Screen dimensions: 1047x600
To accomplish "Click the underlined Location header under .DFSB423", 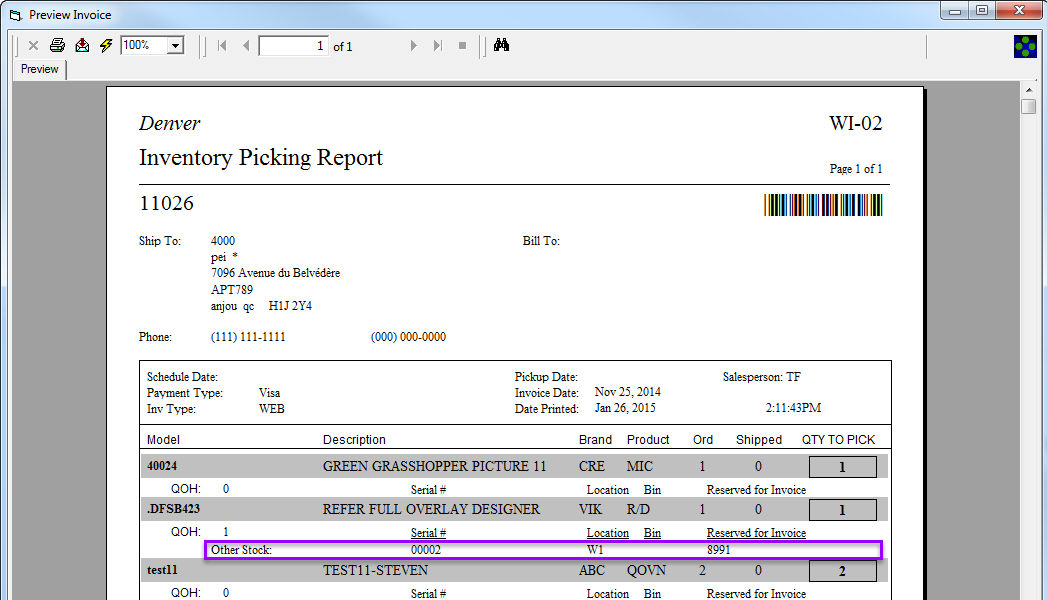I will 608,533.
